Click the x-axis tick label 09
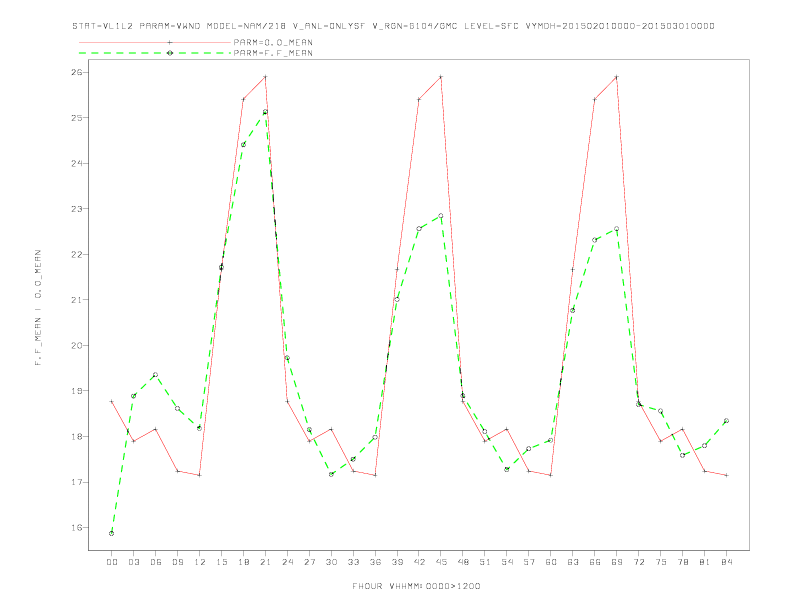The width and height of the screenshot is (792, 612). pyautogui.click(x=177, y=562)
